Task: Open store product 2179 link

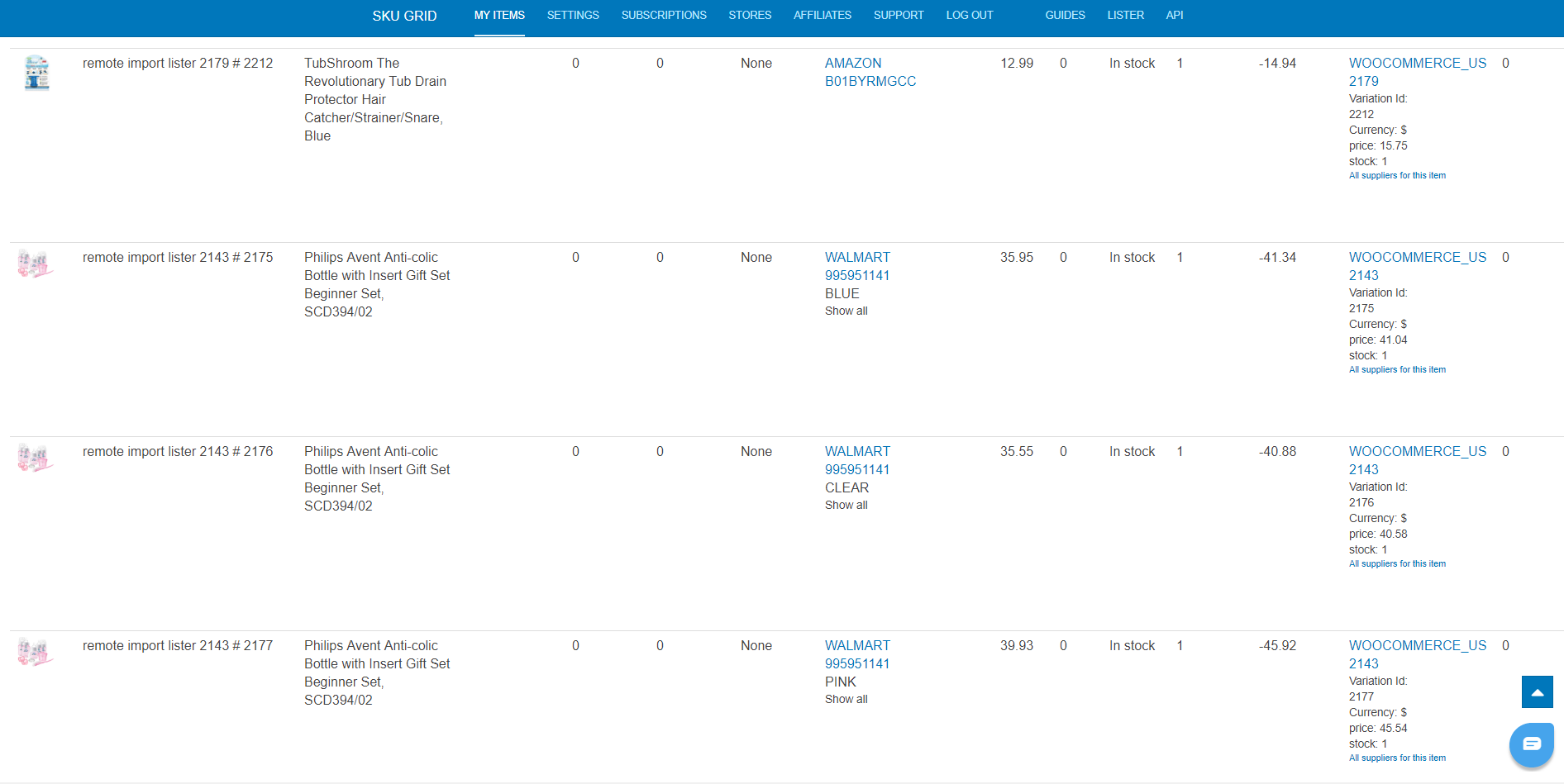Action: coord(1364,81)
